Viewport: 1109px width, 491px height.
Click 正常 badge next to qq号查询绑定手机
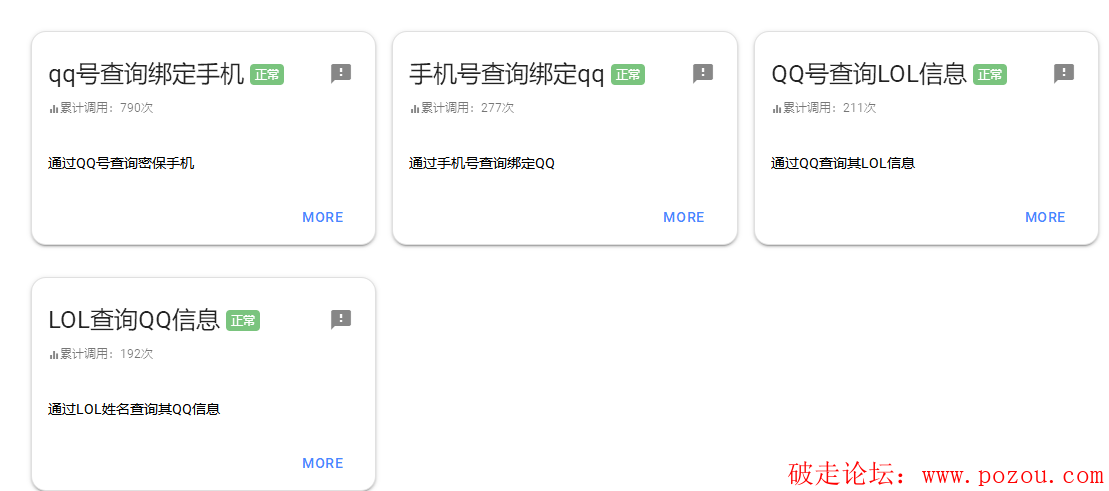(267, 74)
